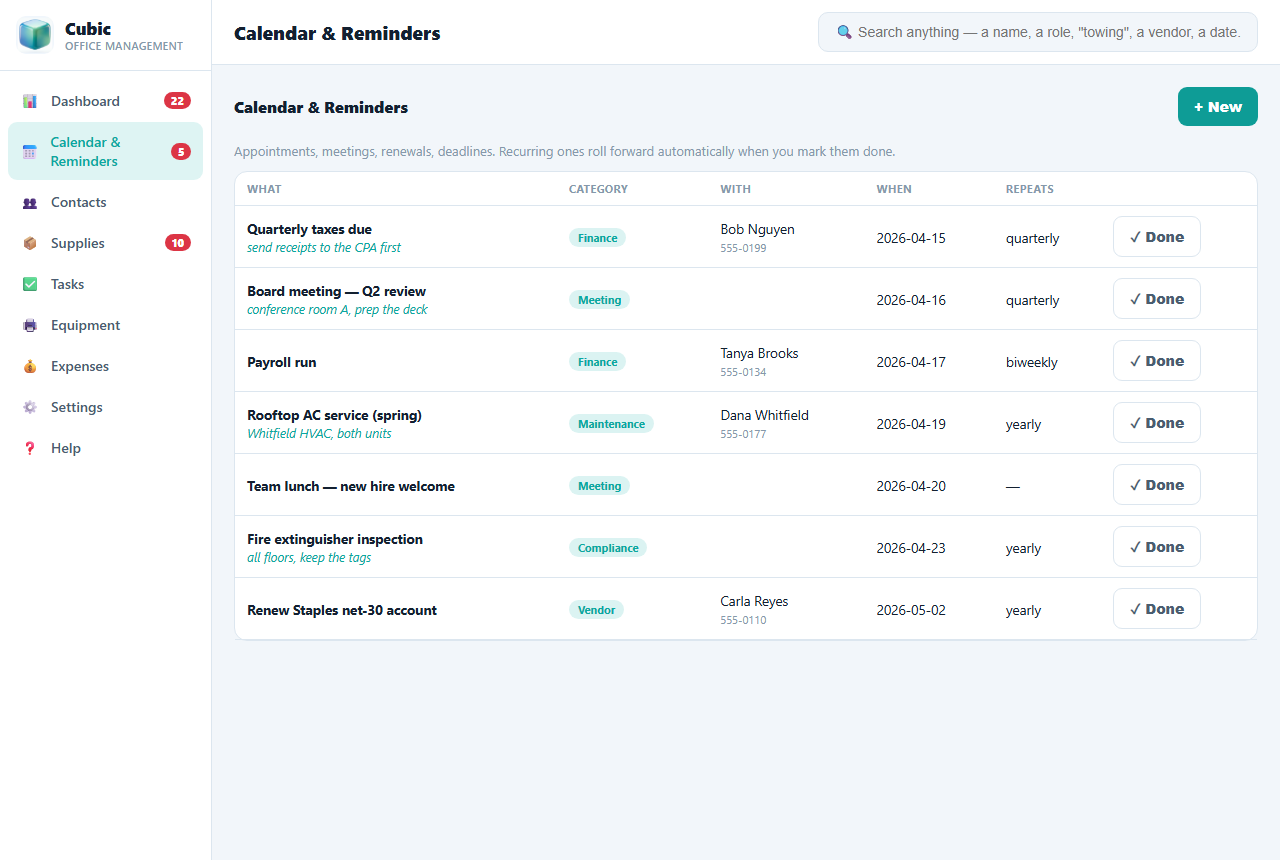Click the calendar icon beside Calendar & Reminders
1280x860 pixels.
click(x=30, y=152)
